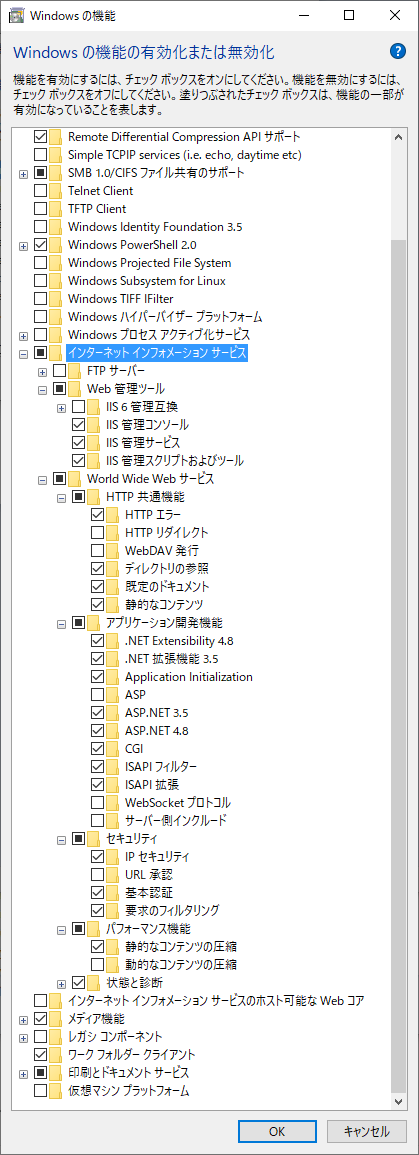Click the Windows Features title bar icon
The height and width of the screenshot is (1155, 419).
(x=15, y=15)
